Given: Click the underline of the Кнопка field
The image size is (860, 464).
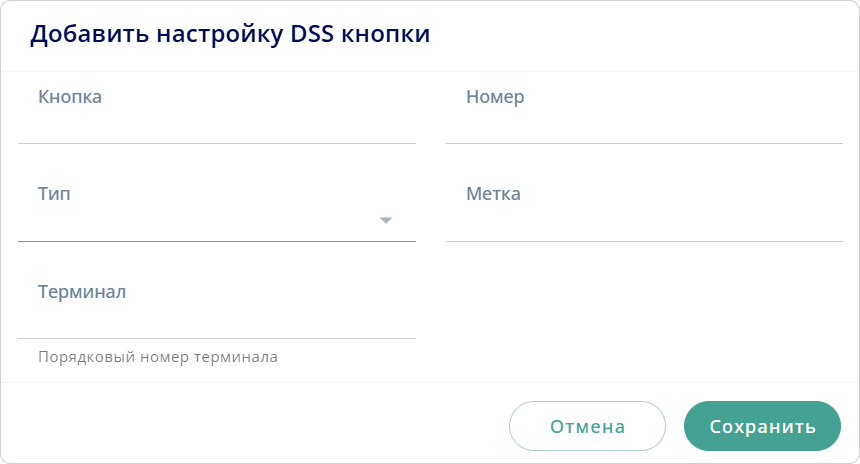Looking at the screenshot, I should coord(216,143).
